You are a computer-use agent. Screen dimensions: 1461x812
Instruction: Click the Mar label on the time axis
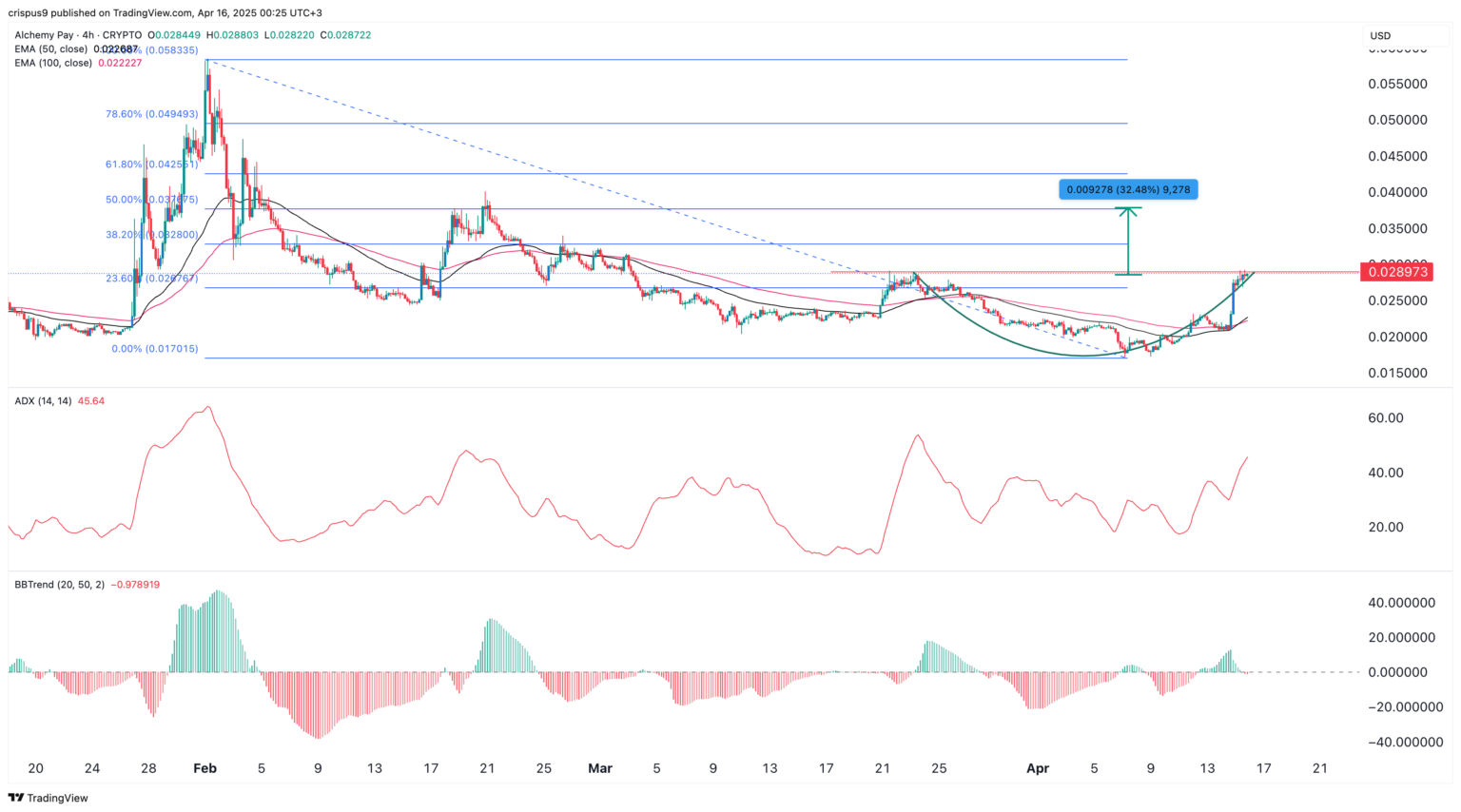point(600,768)
